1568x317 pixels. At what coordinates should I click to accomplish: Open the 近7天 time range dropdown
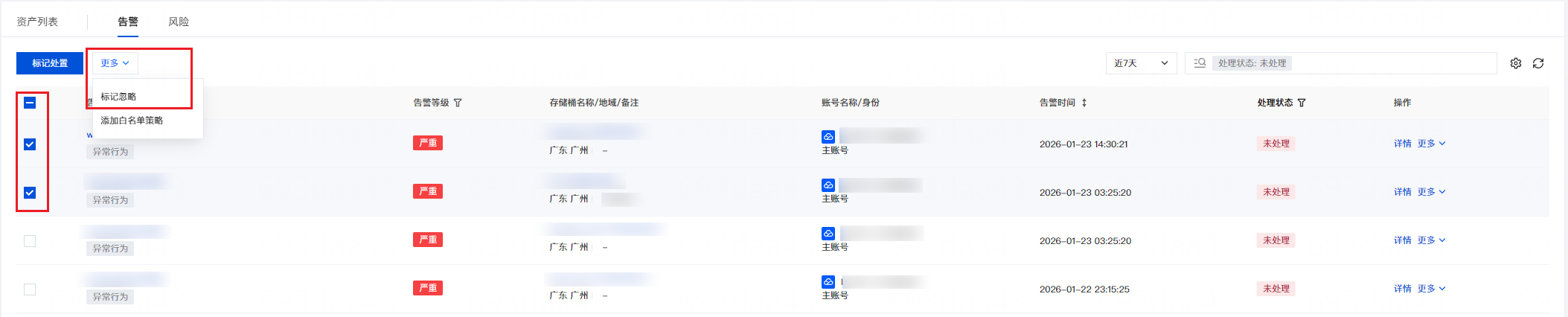[x=1140, y=63]
